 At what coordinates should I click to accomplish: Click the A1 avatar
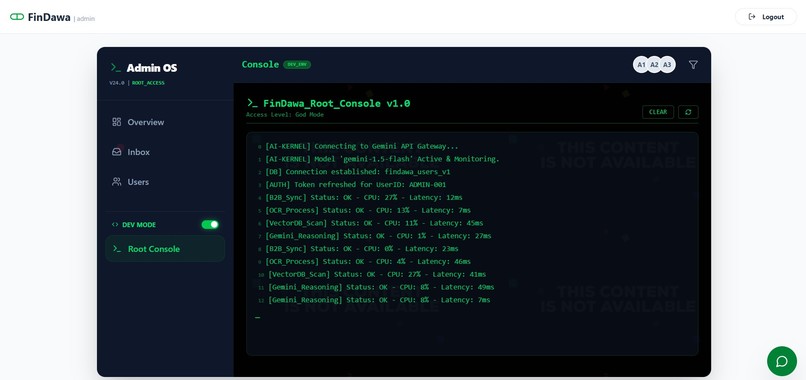(641, 65)
